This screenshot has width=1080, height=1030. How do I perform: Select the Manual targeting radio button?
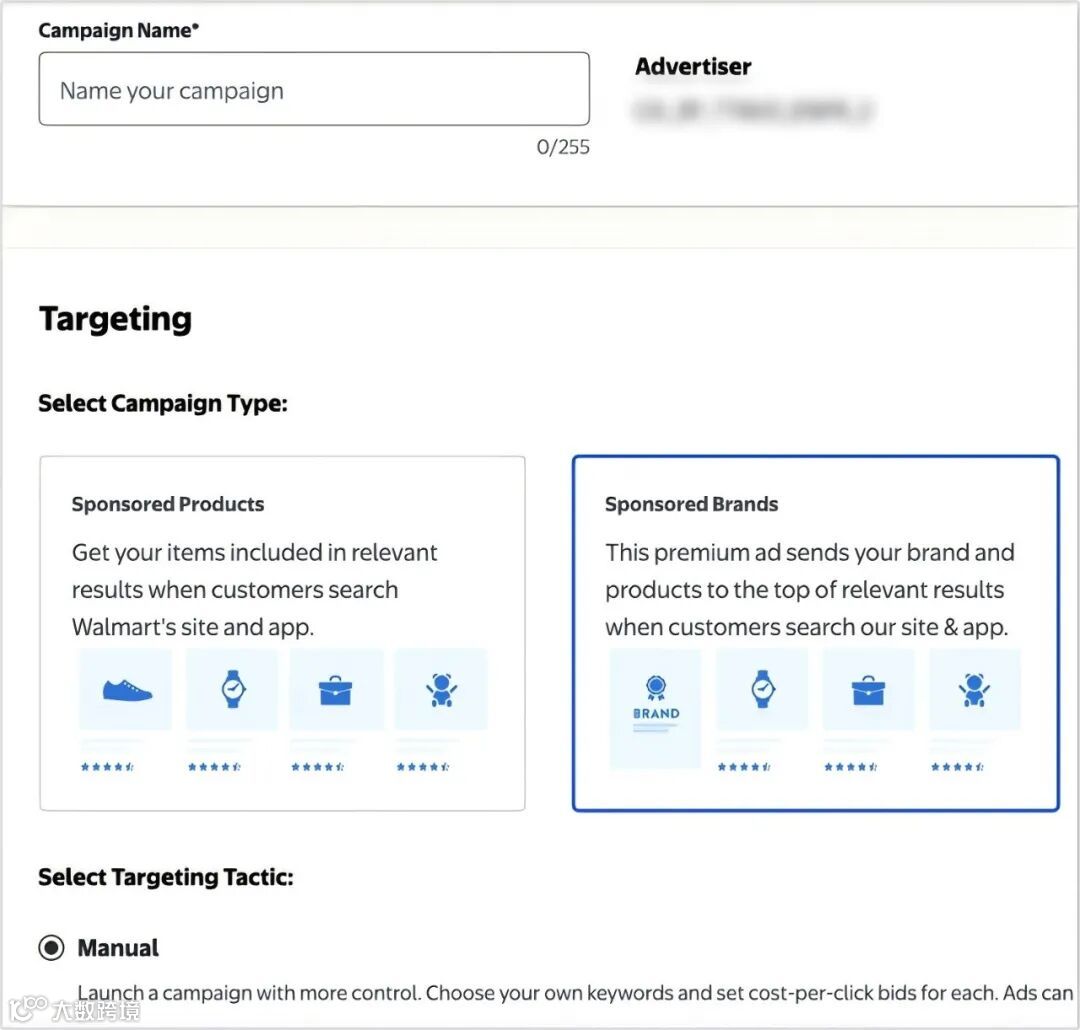(x=52, y=947)
